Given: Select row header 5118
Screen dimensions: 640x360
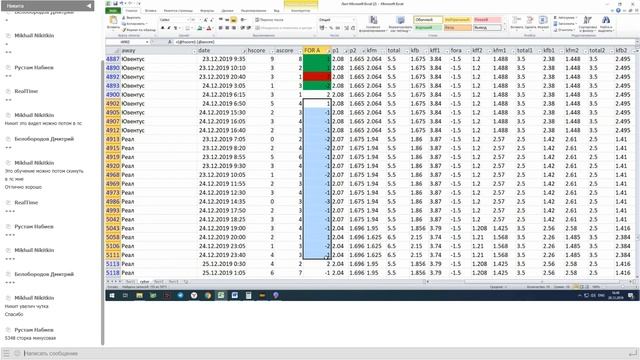Looking at the screenshot, I should pyautogui.click(x=113, y=273).
